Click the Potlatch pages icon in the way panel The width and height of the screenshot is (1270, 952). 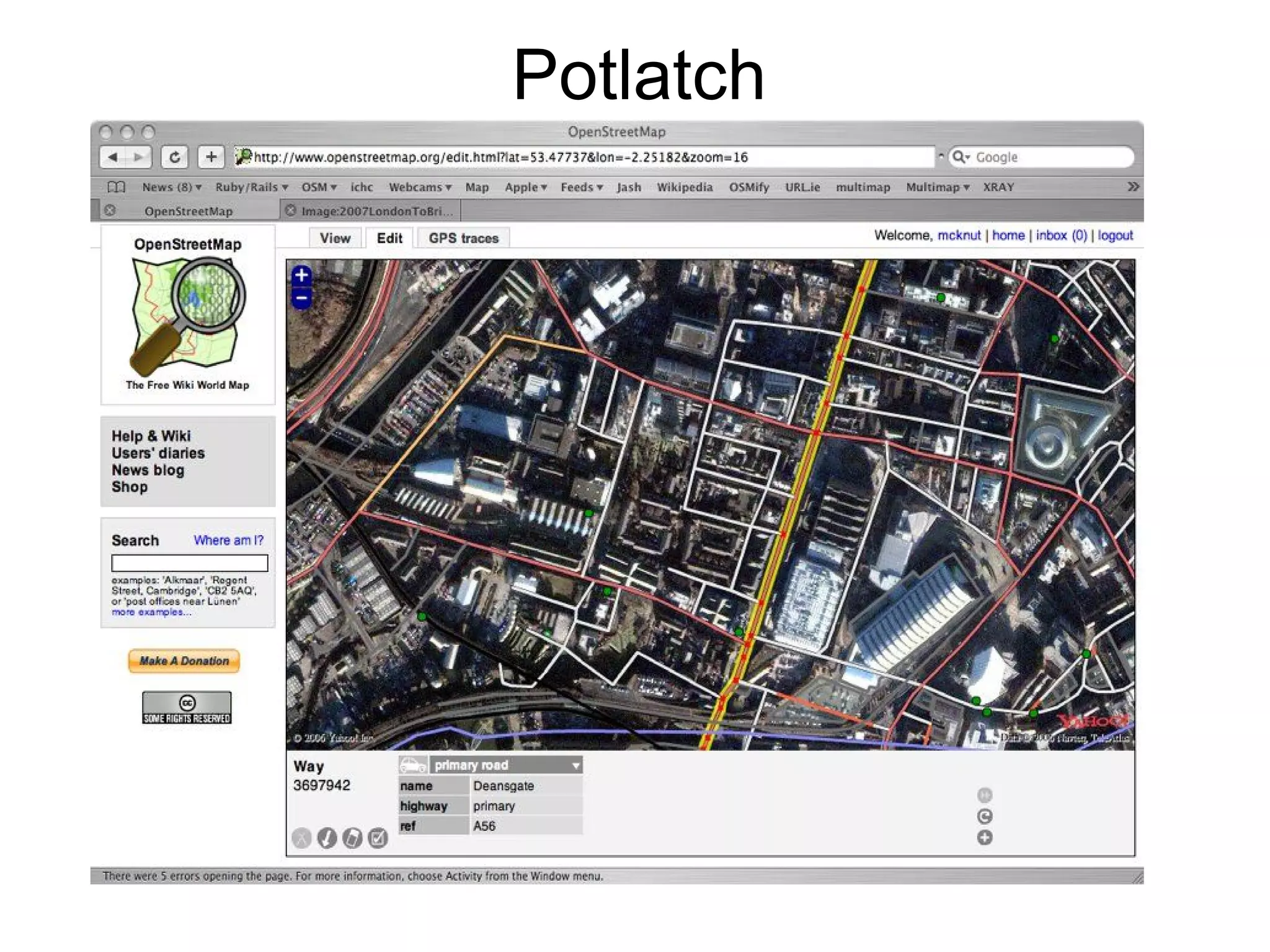352,839
